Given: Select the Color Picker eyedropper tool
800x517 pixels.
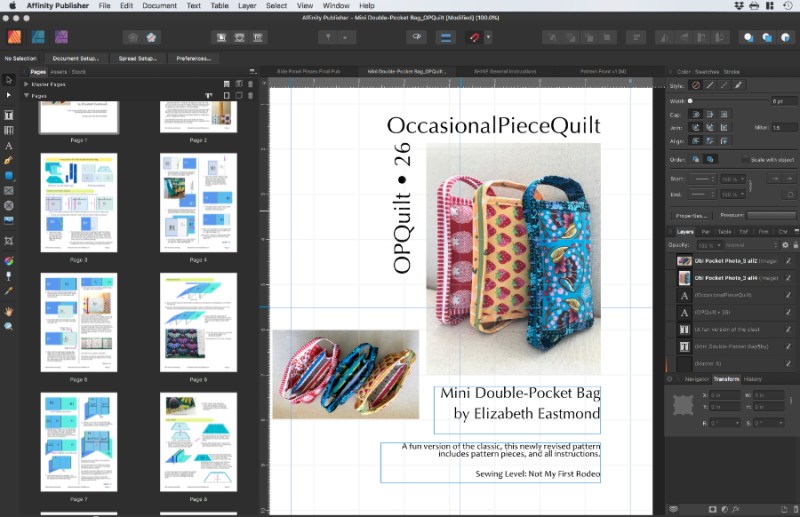Looking at the screenshot, I should pyautogui.click(x=9, y=290).
